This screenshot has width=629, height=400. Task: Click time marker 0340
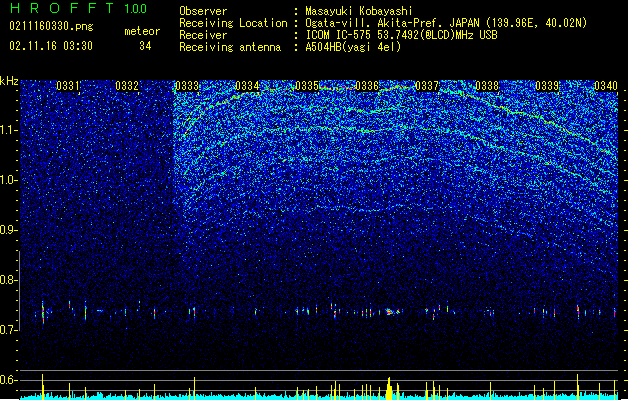pos(606,86)
